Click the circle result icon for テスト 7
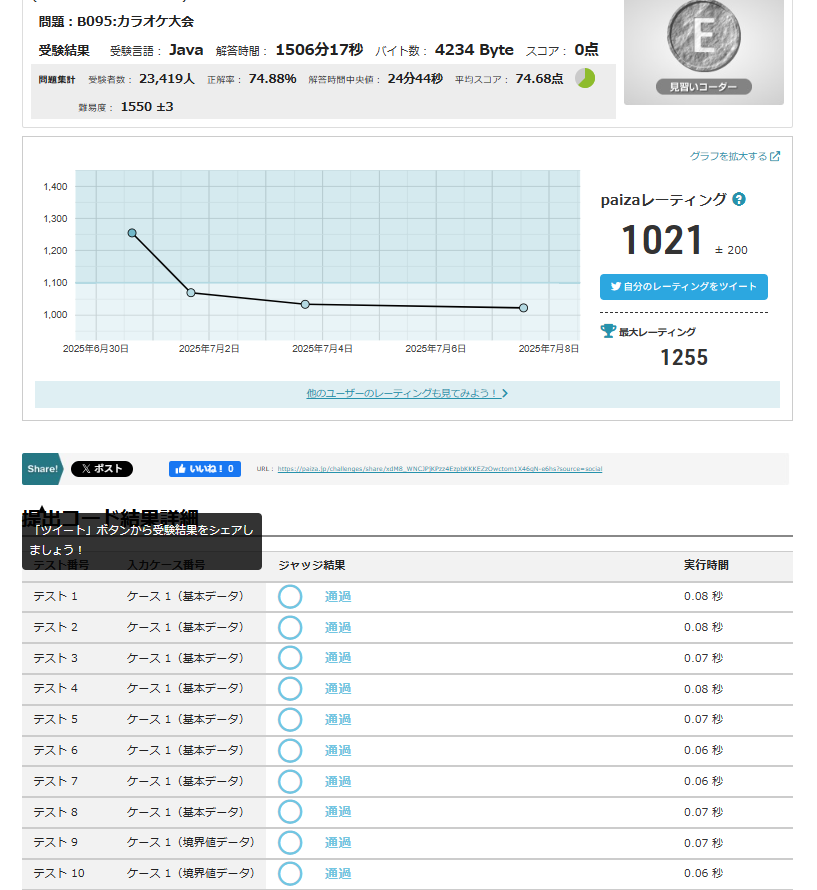The height and width of the screenshot is (890, 817). (x=290, y=781)
